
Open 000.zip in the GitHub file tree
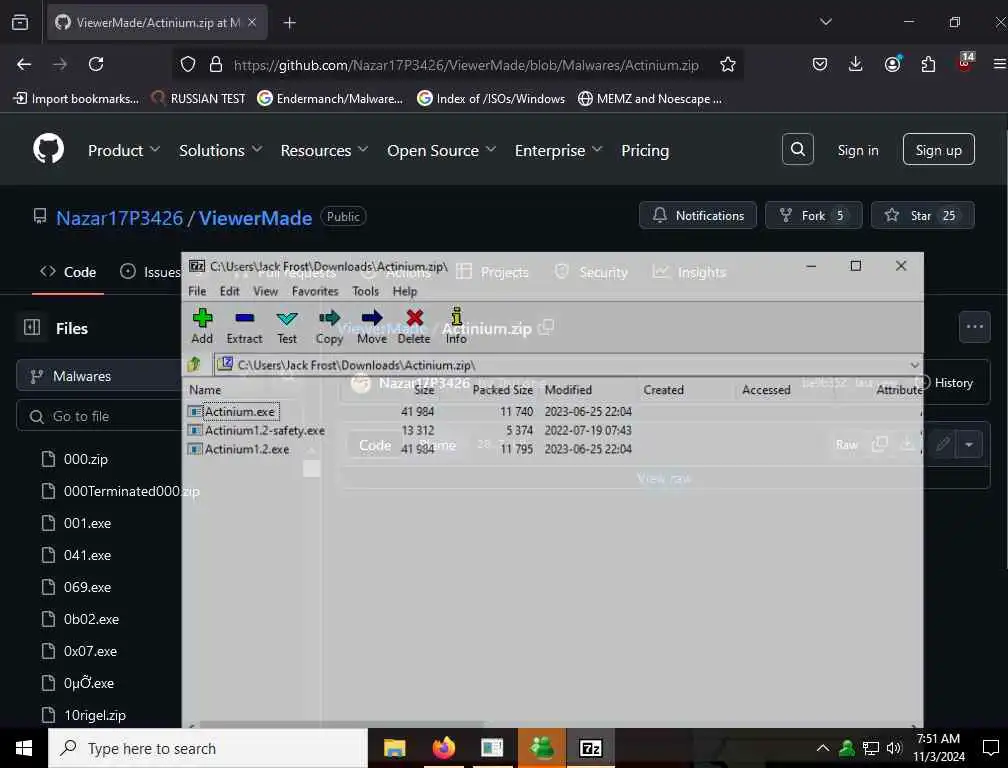(x=86, y=459)
